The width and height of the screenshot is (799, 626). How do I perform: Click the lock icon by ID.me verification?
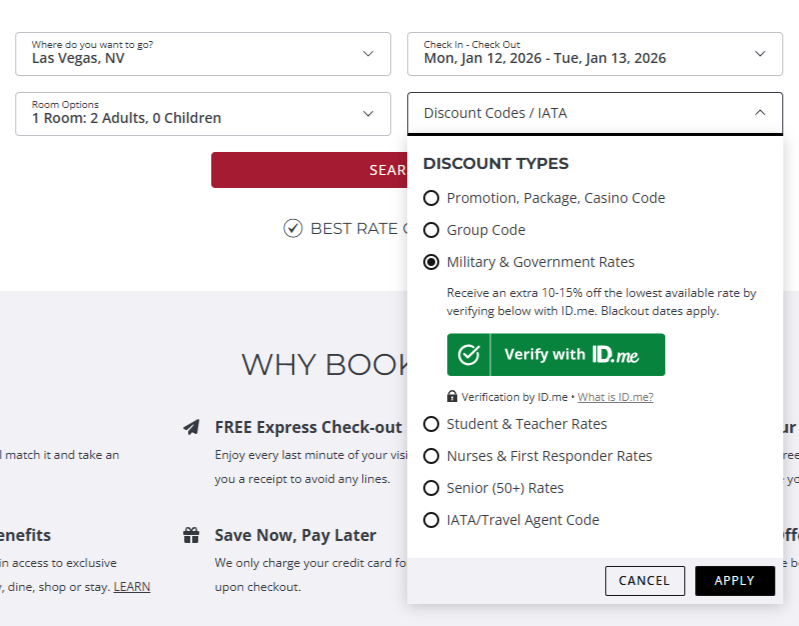point(452,397)
